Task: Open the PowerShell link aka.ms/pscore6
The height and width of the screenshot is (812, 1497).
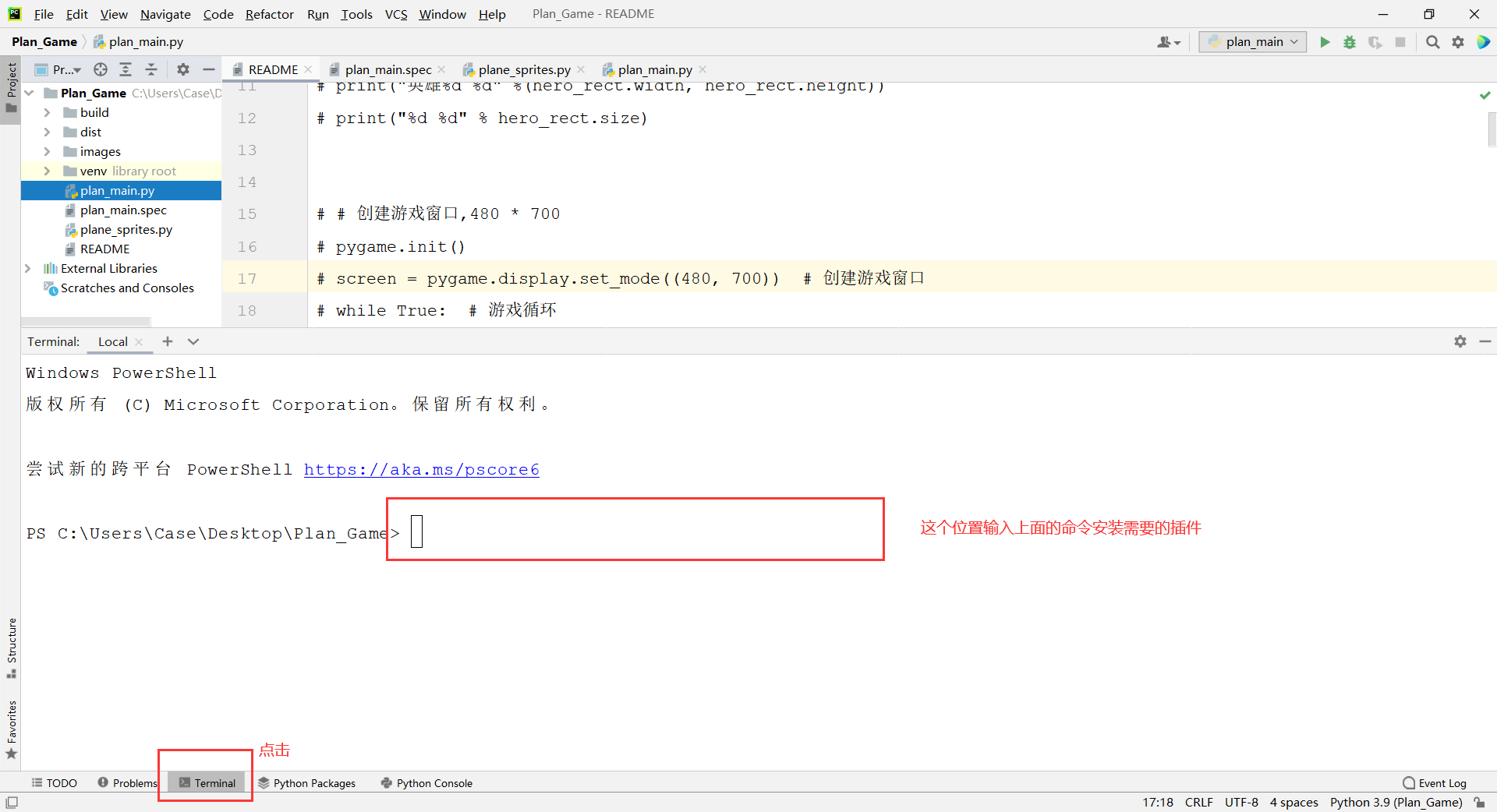Action: [421, 469]
